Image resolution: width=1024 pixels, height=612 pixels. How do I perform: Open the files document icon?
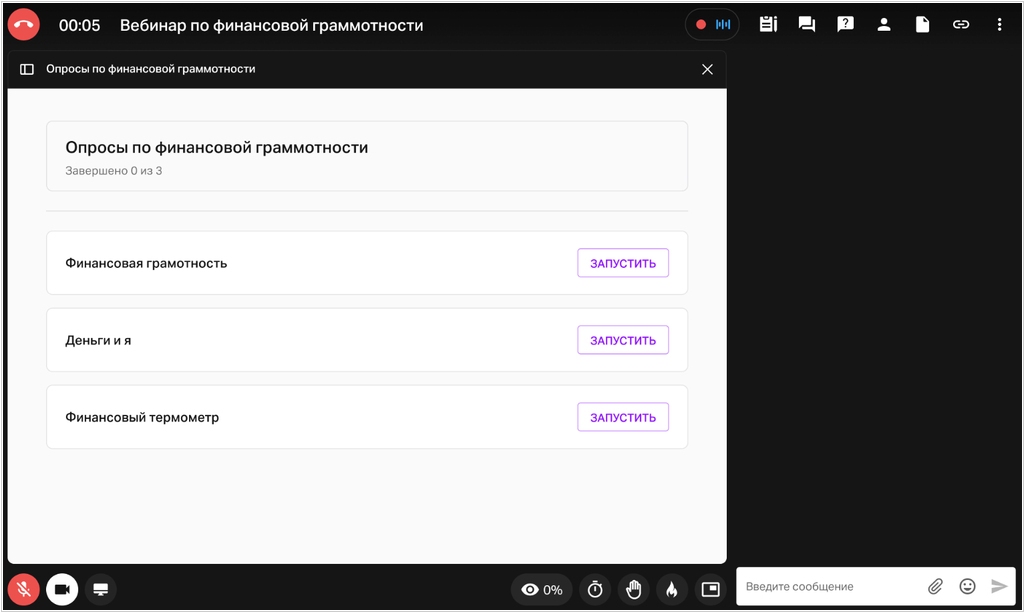922,25
